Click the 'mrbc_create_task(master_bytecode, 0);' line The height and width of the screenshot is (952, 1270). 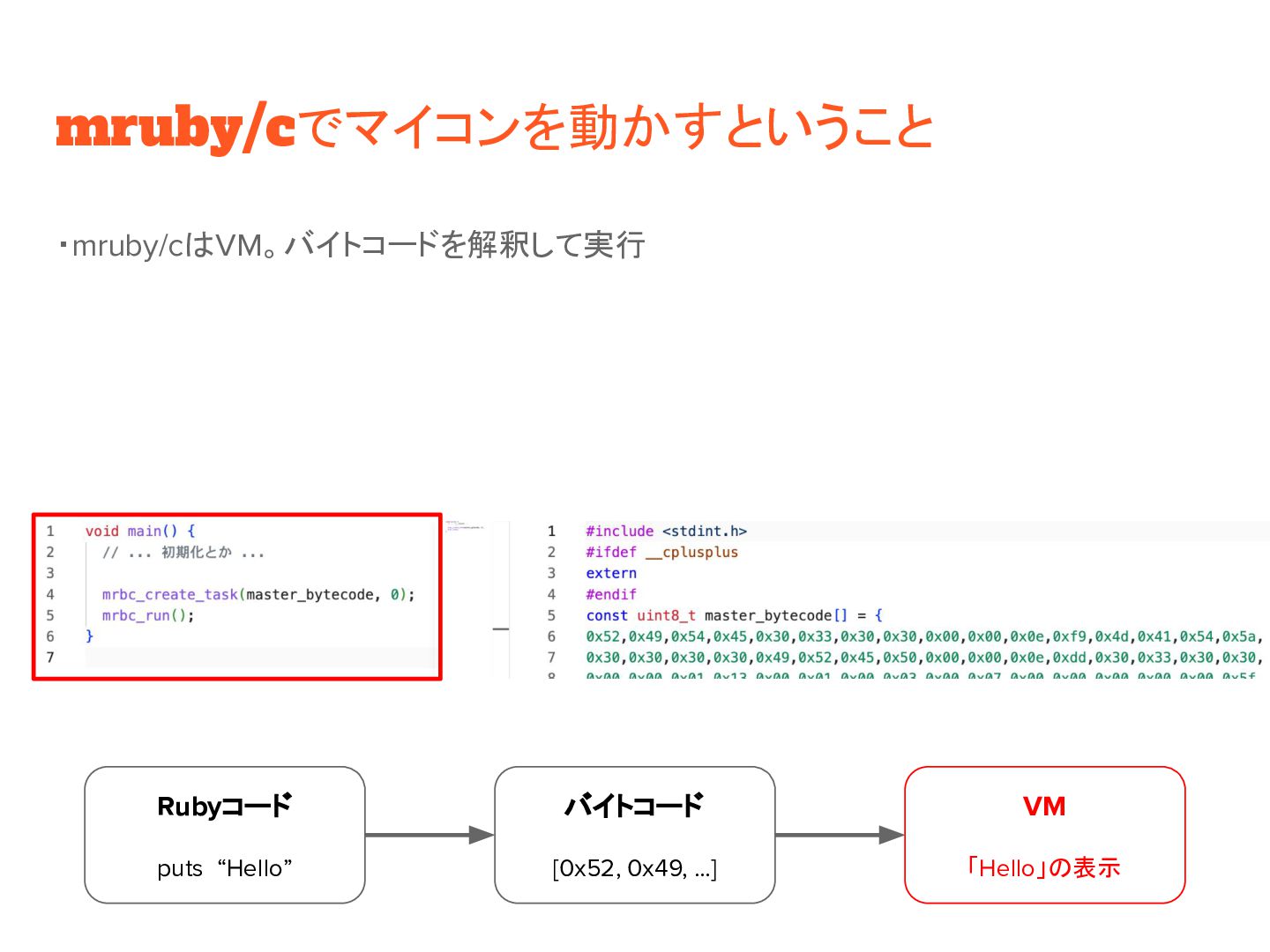(258, 594)
